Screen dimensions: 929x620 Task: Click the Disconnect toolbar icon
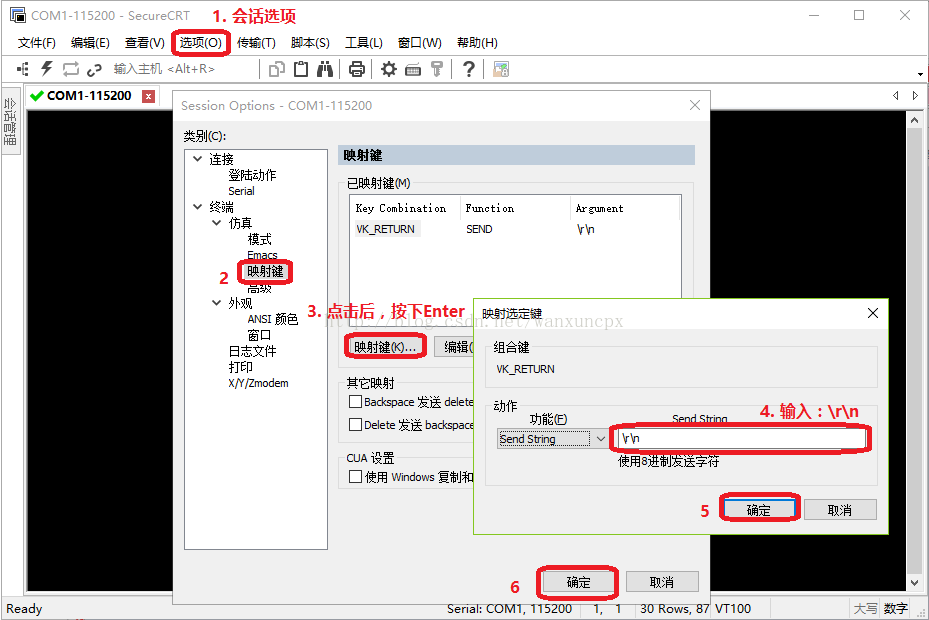click(x=95, y=68)
